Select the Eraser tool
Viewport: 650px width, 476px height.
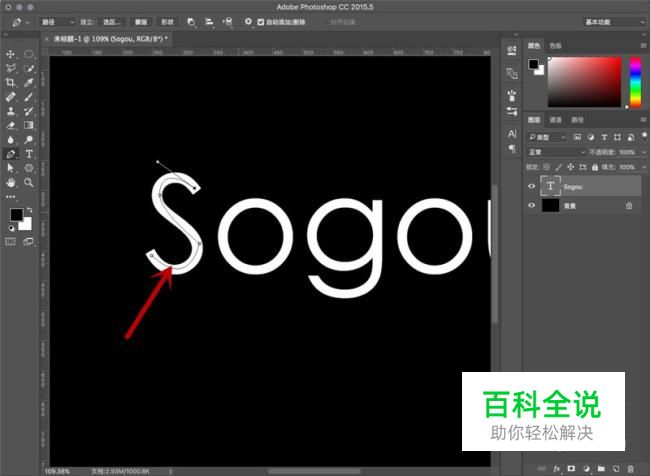tap(10, 125)
